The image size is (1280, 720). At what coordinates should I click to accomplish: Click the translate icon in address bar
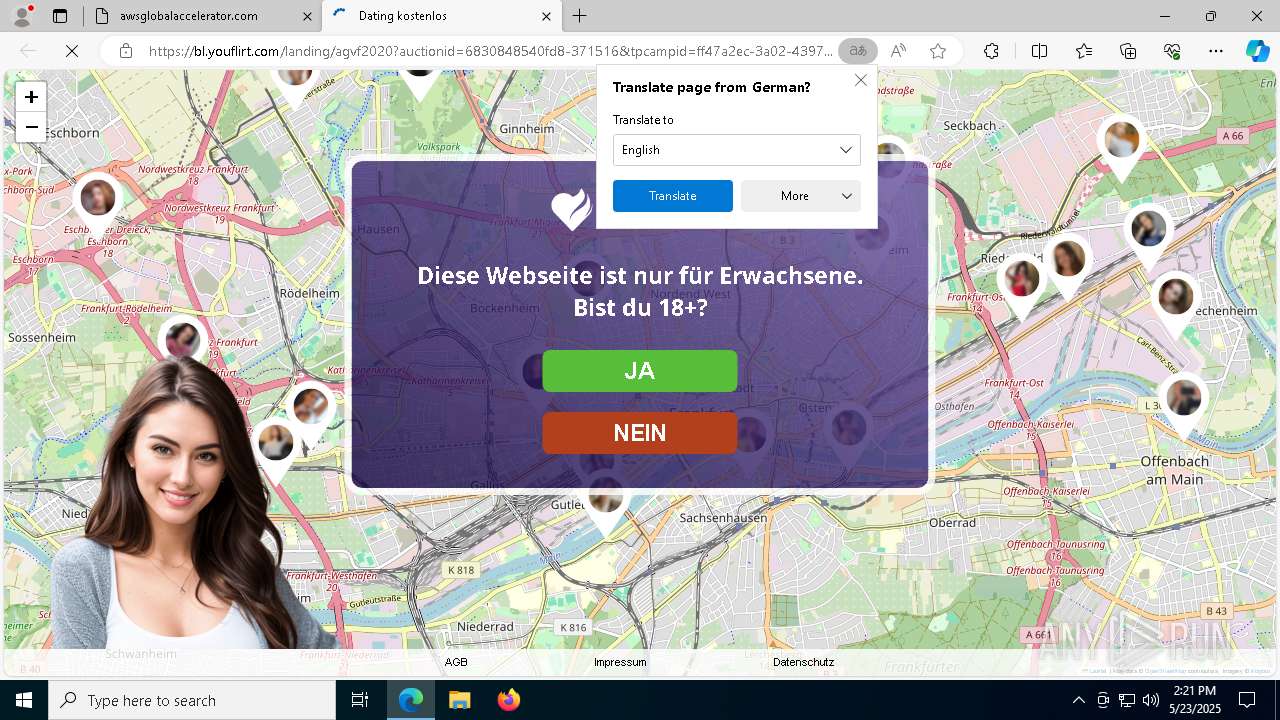click(858, 51)
